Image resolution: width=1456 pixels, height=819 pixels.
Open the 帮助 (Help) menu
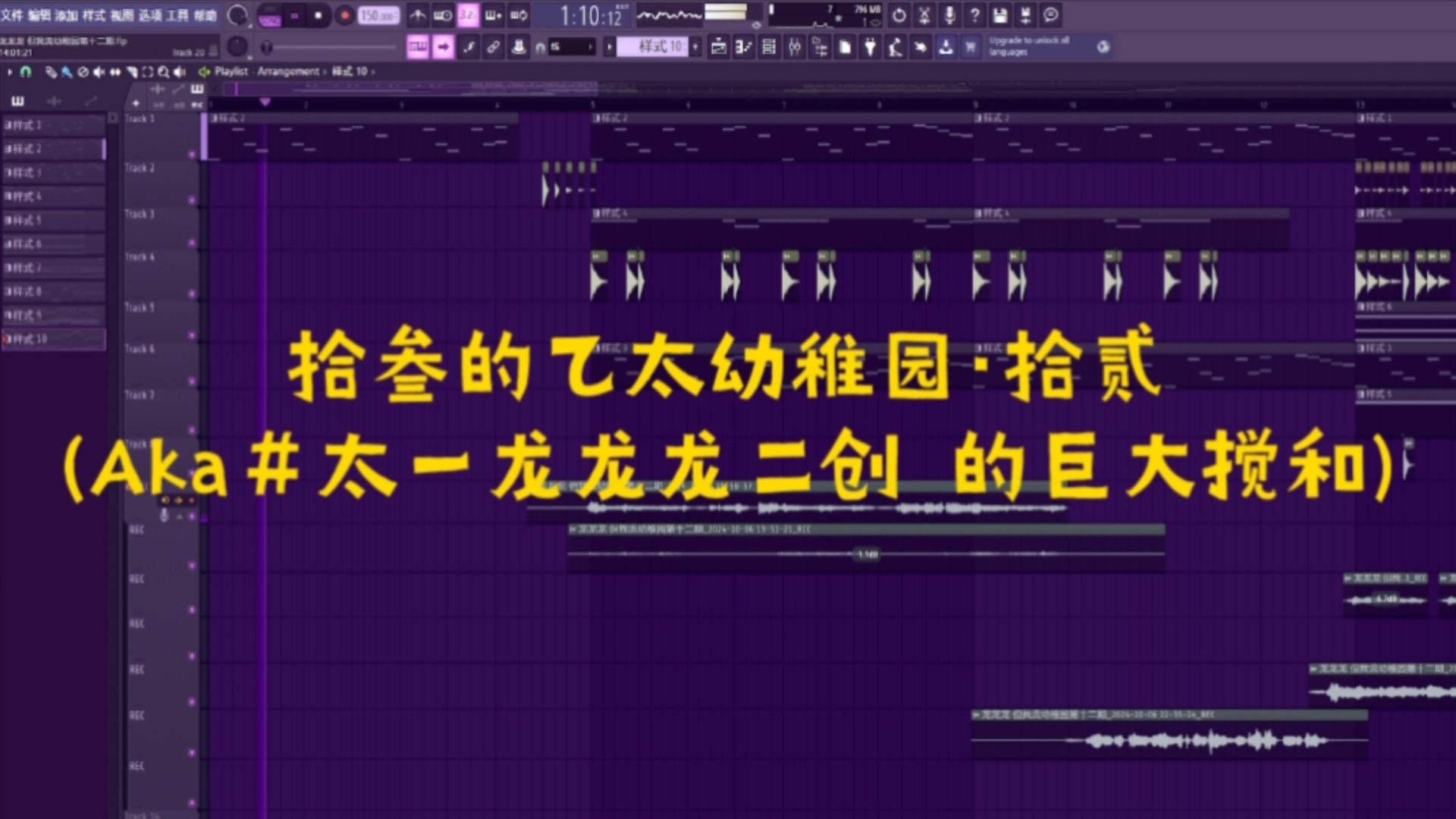(x=205, y=15)
